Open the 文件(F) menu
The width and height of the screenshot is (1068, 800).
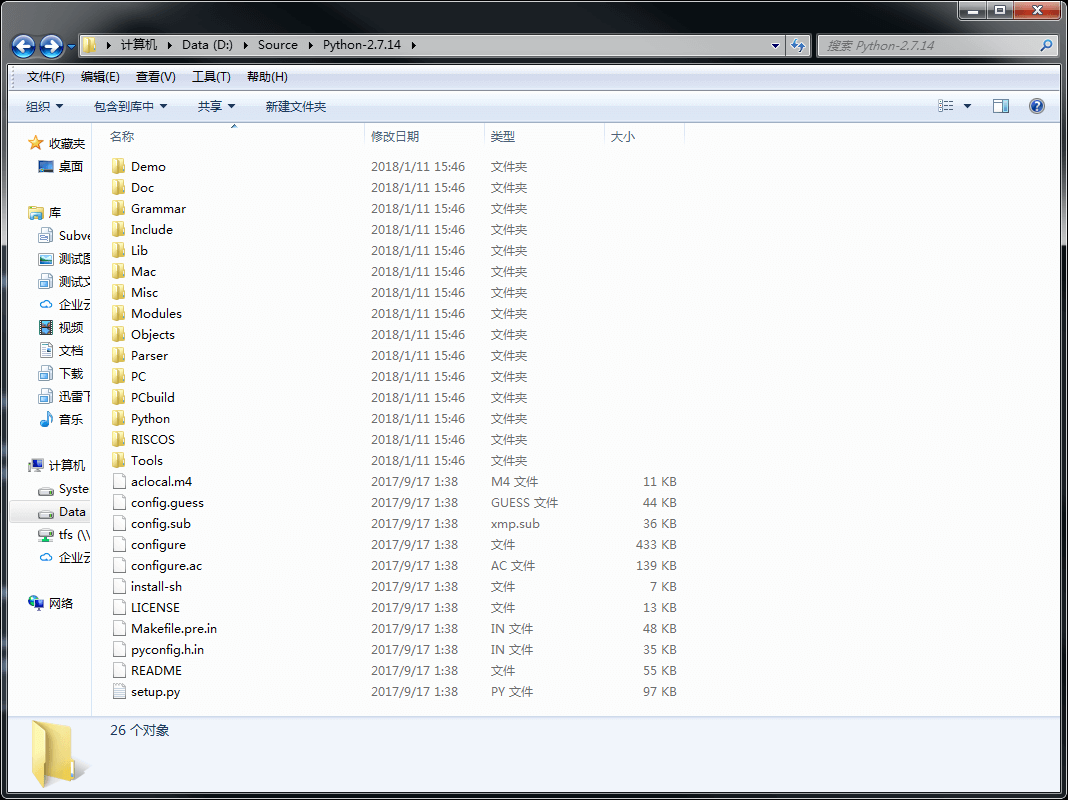pyautogui.click(x=46, y=77)
